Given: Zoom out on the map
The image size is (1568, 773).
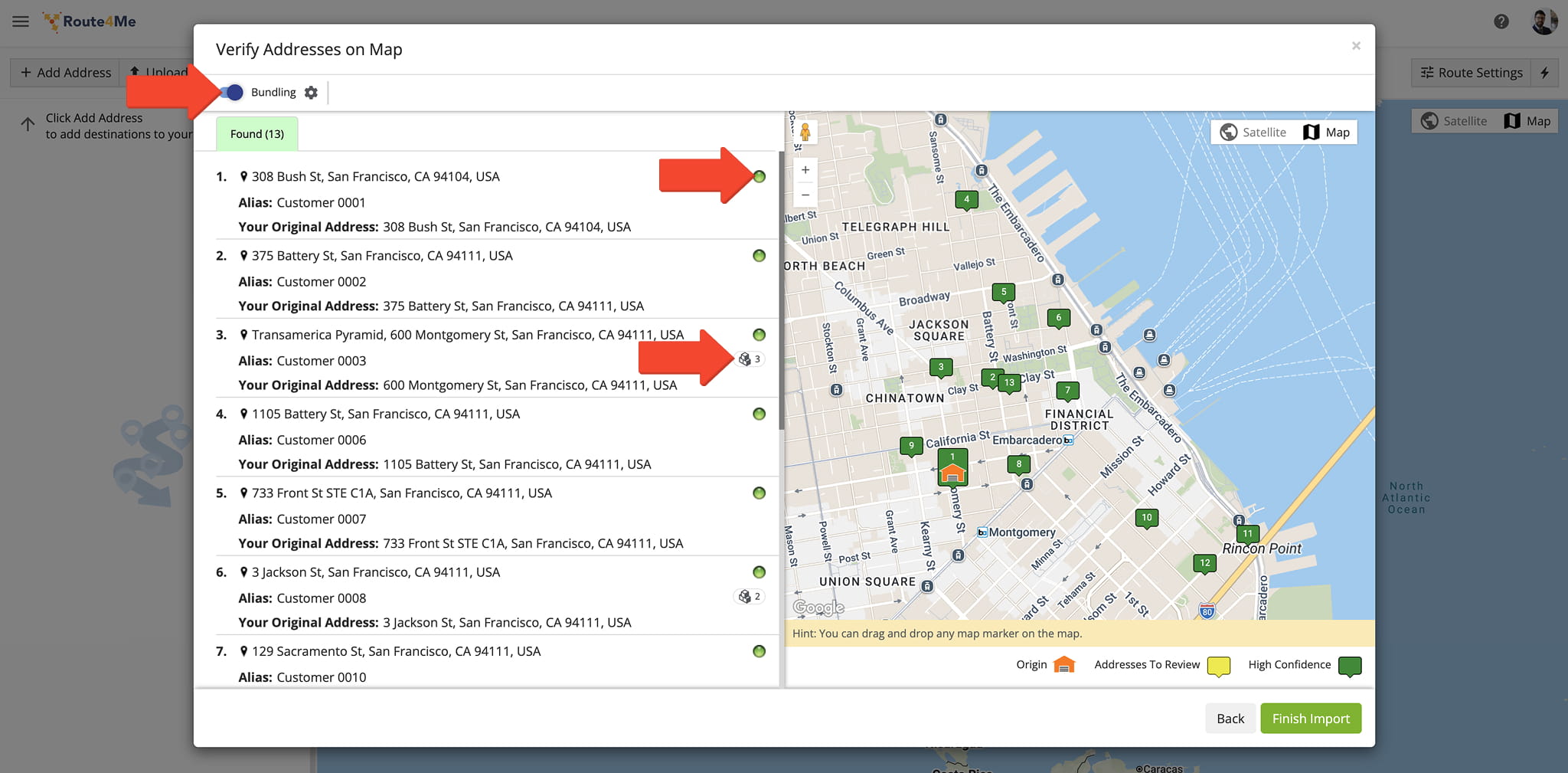Looking at the screenshot, I should pyautogui.click(x=805, y=195).
